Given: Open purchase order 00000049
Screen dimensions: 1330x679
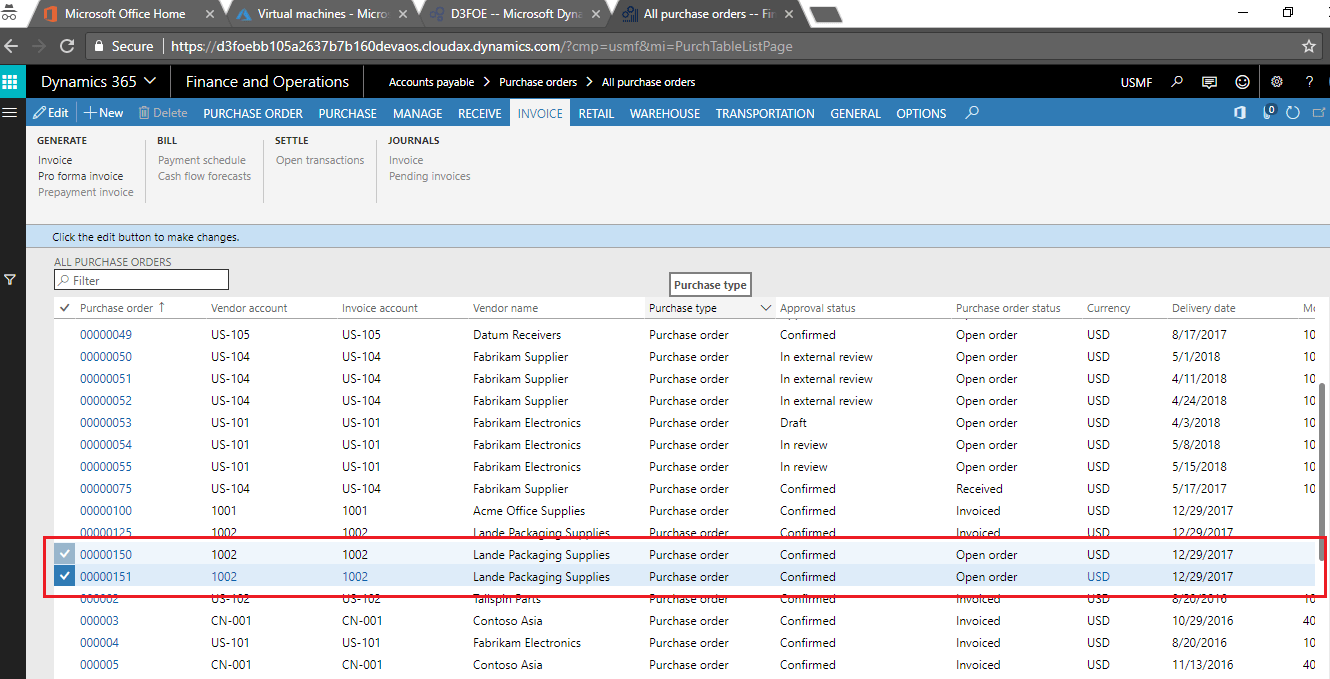Looking at the screenshot, I should tap(107, 334).
